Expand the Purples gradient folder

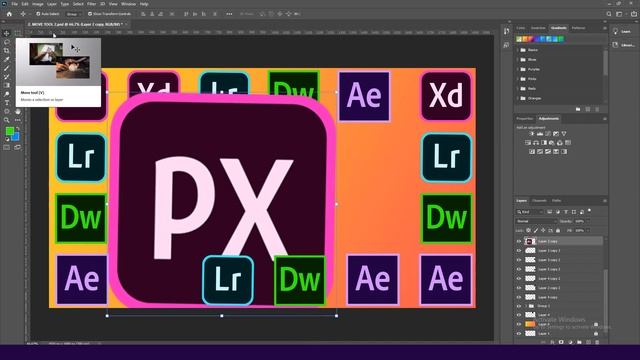point(518,69)
